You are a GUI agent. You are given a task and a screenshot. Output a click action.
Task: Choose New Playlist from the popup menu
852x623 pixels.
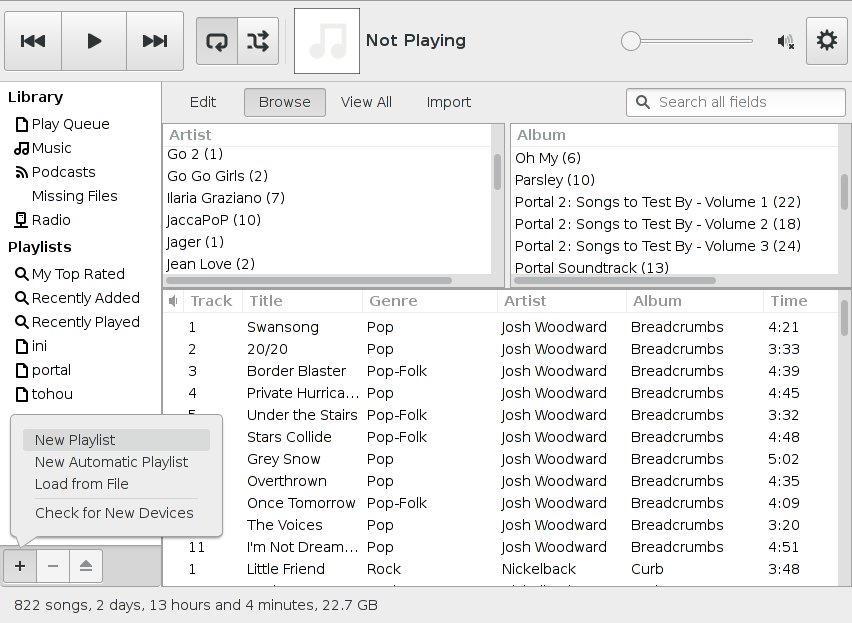116,440
